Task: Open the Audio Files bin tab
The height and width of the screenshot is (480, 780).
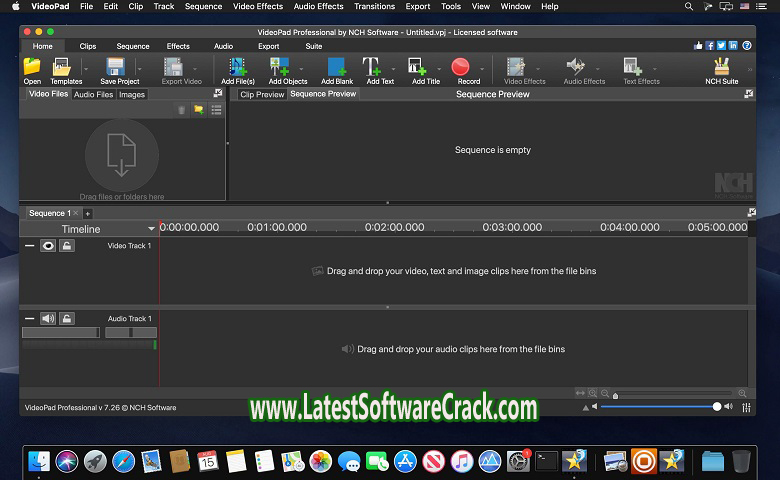Action: point(94,95)
